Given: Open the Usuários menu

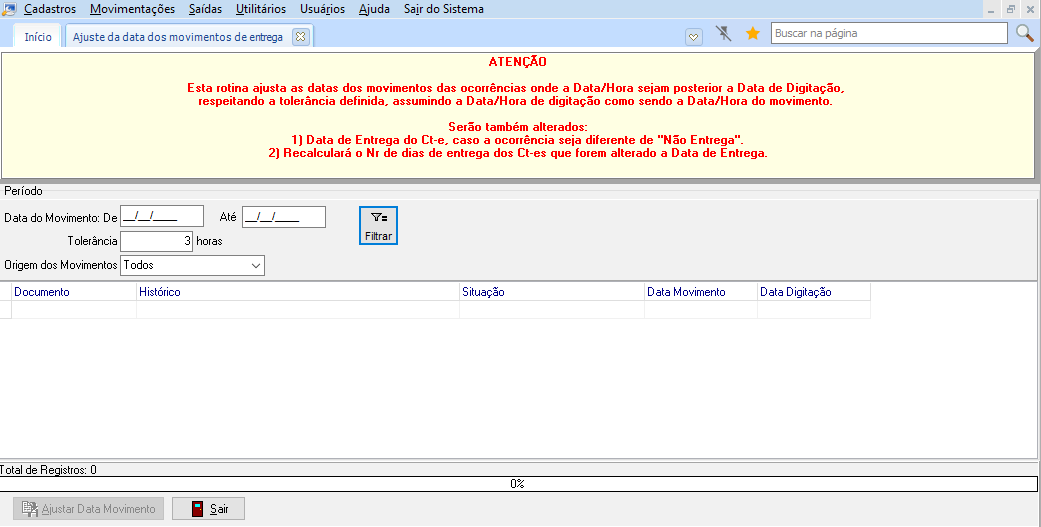Looking at the screenshot, I should pos(322,9).
